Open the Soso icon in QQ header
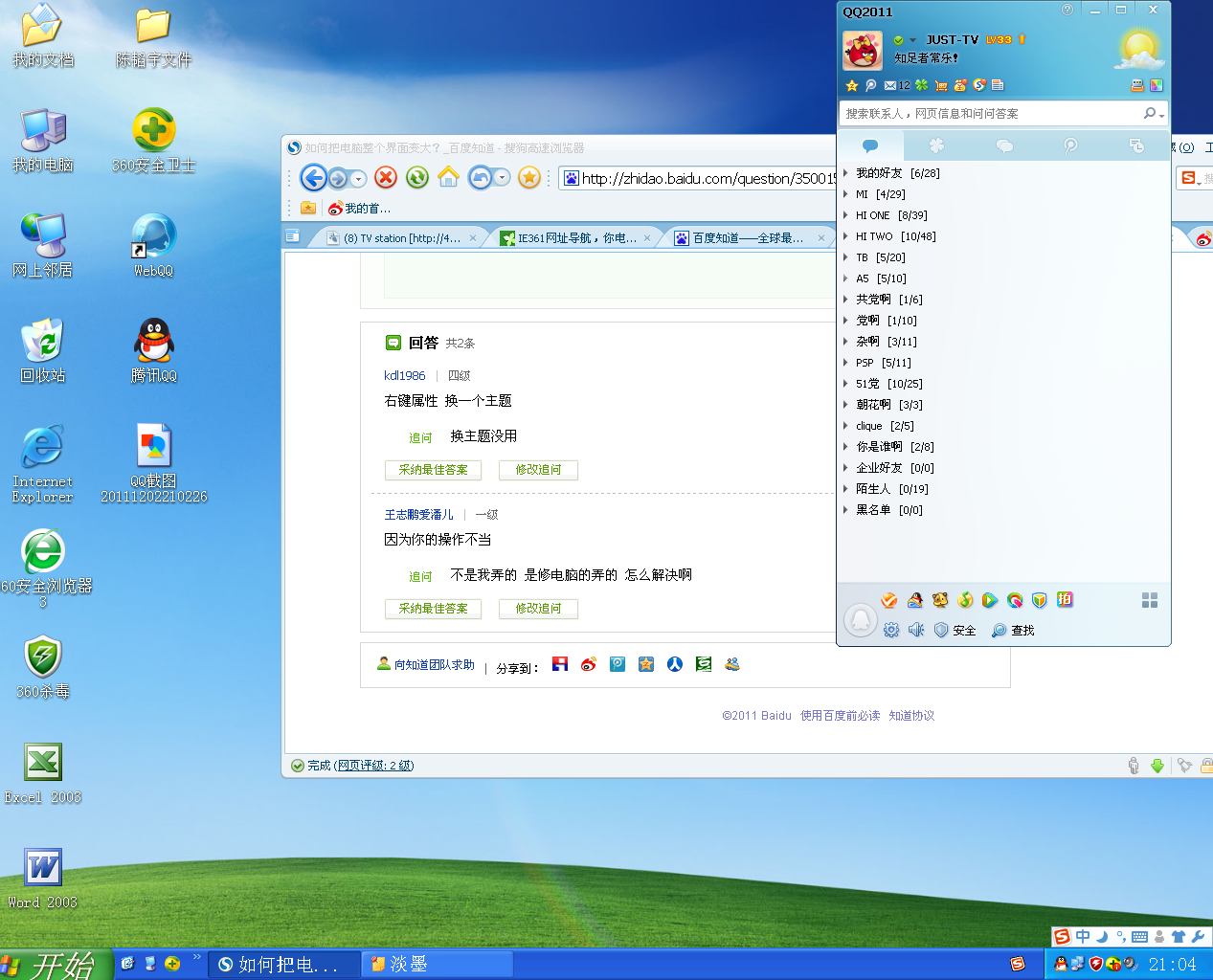Screen dimensions: 1213x980 tap(979, 85)
